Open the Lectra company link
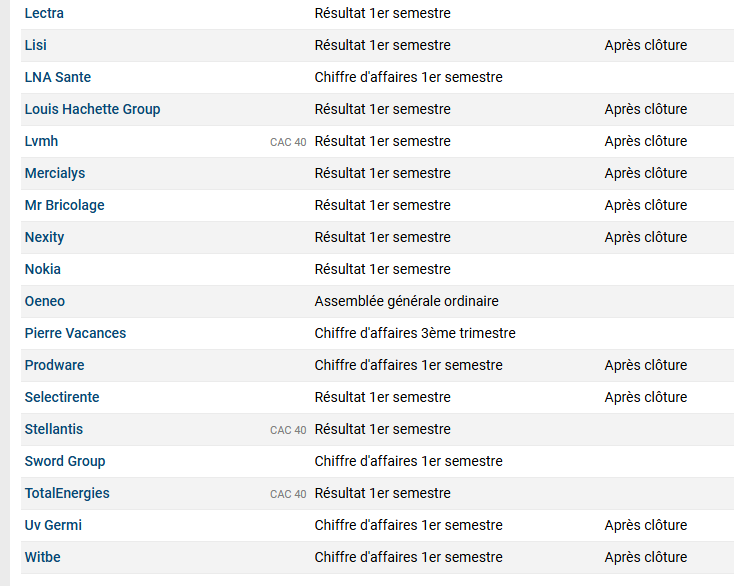This screenshot has width=734, height=586. point(44,13)
